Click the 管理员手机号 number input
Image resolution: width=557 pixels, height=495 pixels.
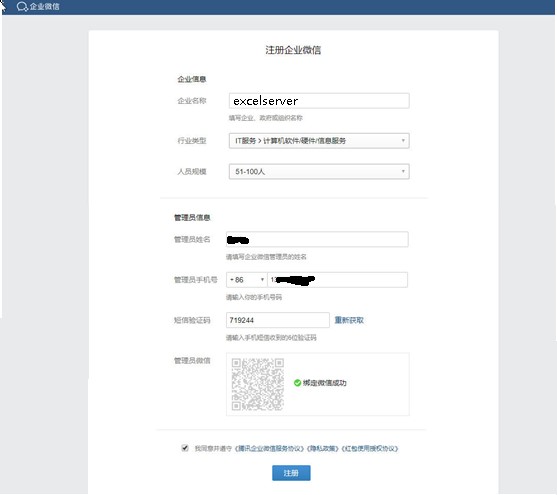tap(337, 280)
